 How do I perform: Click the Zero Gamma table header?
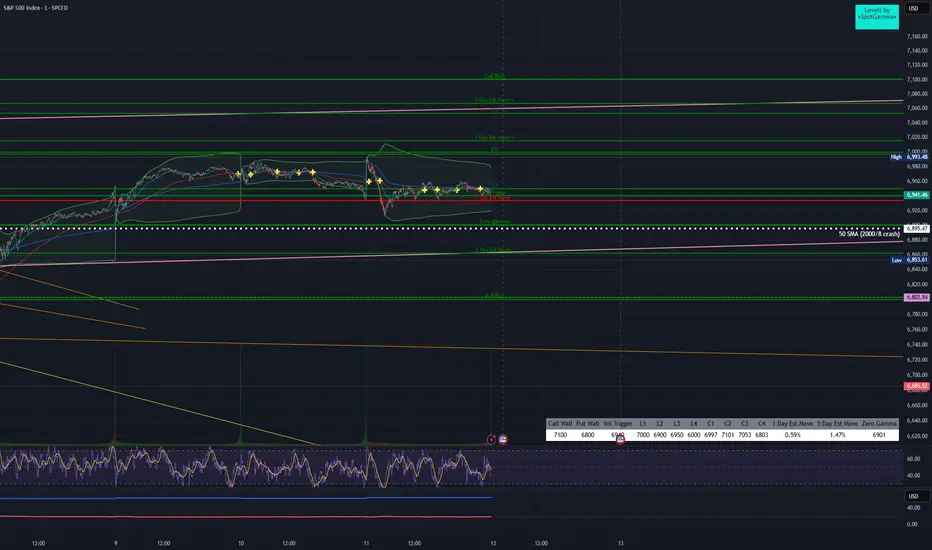[x=879, y=423]
